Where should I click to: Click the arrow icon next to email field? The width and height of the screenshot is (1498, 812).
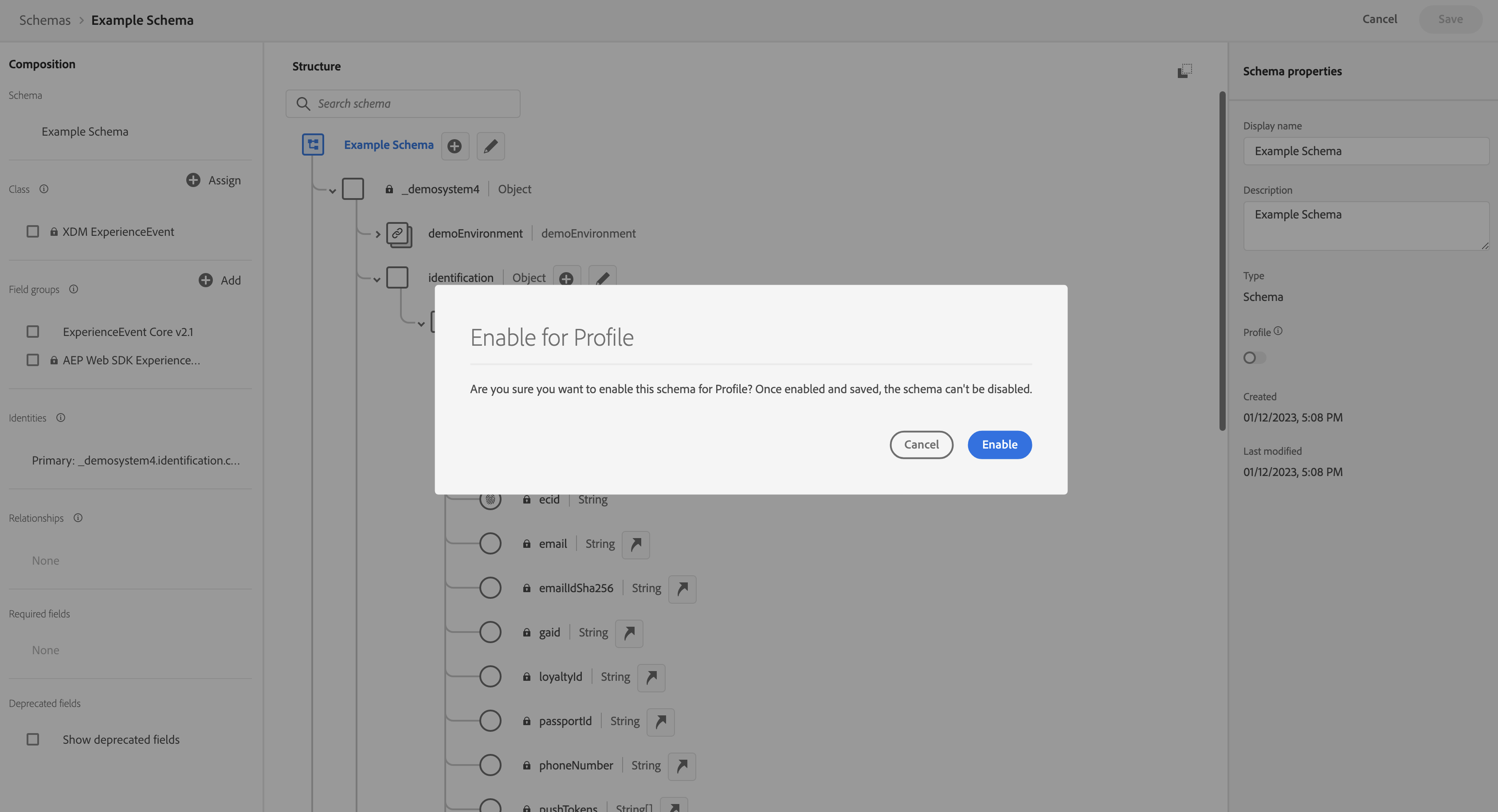[x=635, y=544]
